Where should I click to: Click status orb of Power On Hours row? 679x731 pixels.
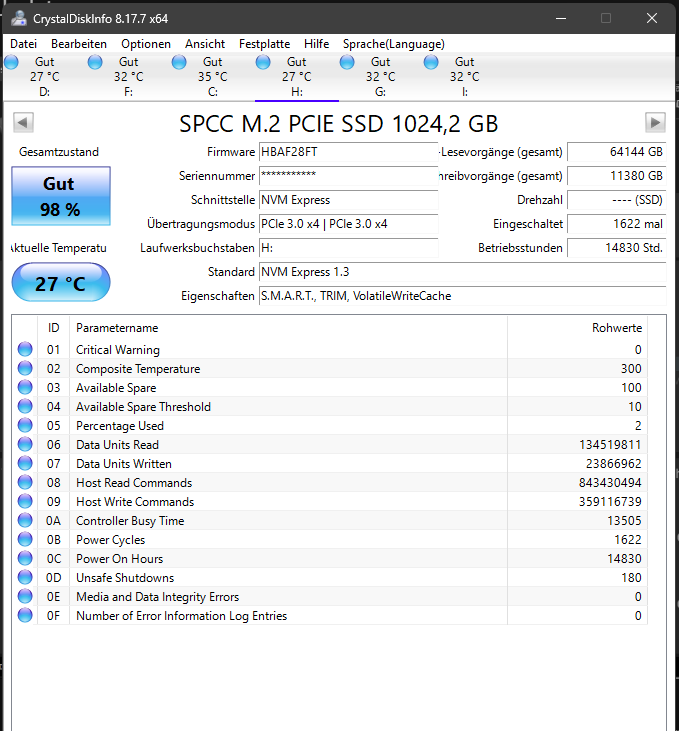point(25,559)
